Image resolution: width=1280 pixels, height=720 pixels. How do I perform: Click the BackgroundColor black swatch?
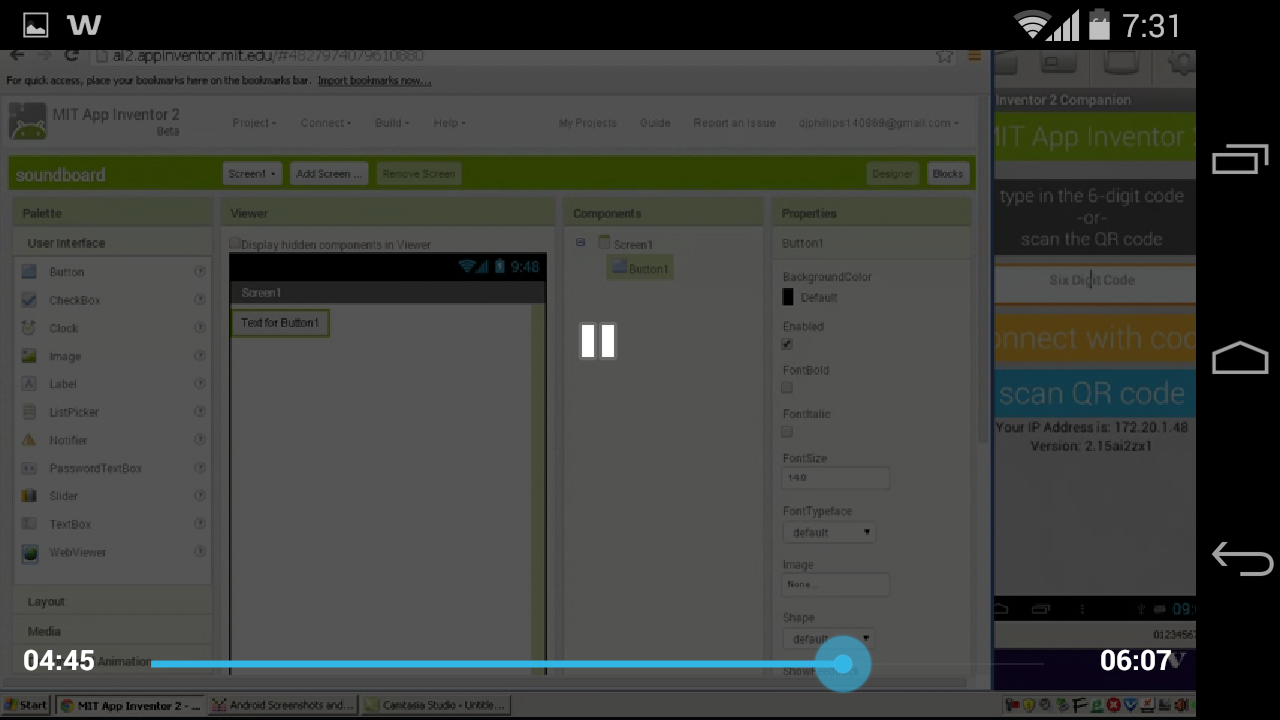coord(788,297)
